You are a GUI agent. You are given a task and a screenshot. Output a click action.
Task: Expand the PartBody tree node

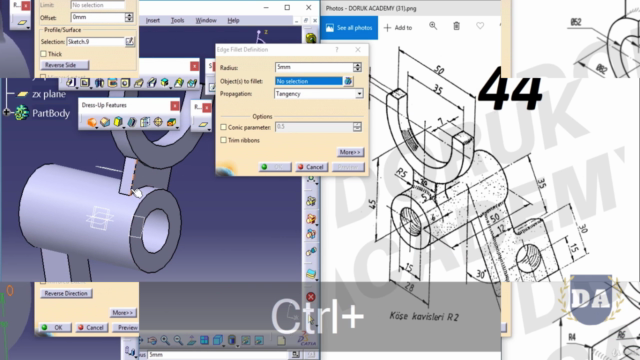click(x=6, y=112)
